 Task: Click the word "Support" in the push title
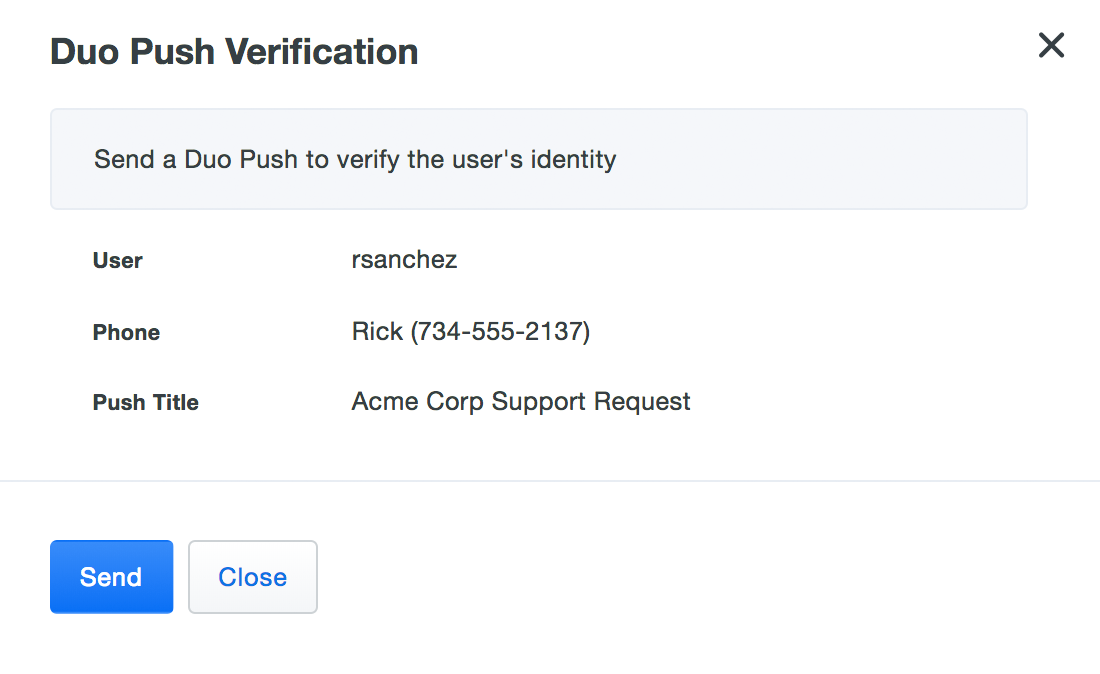pos(539,402)
